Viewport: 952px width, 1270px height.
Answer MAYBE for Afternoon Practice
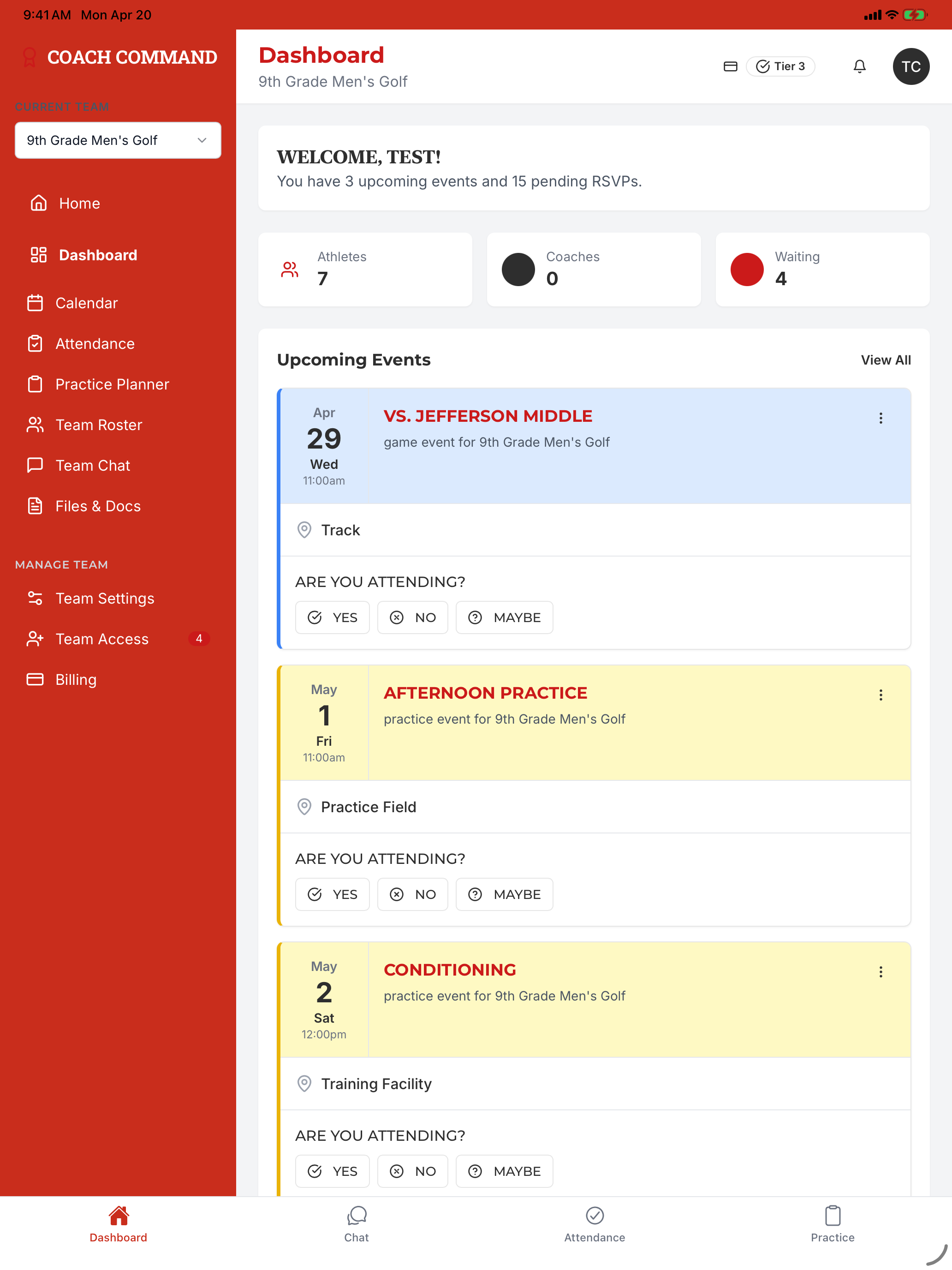505,894
